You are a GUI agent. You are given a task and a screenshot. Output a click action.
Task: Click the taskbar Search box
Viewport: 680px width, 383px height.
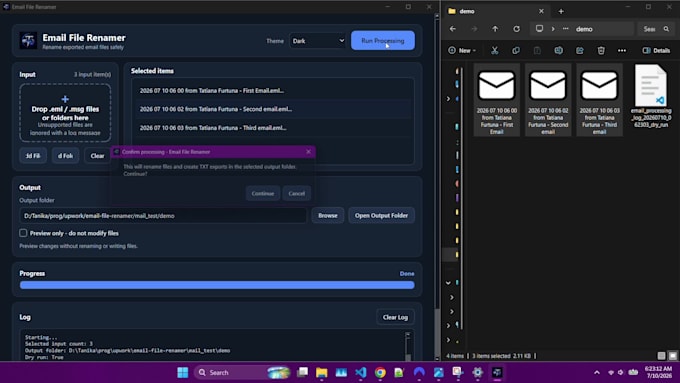click(241, 372)
